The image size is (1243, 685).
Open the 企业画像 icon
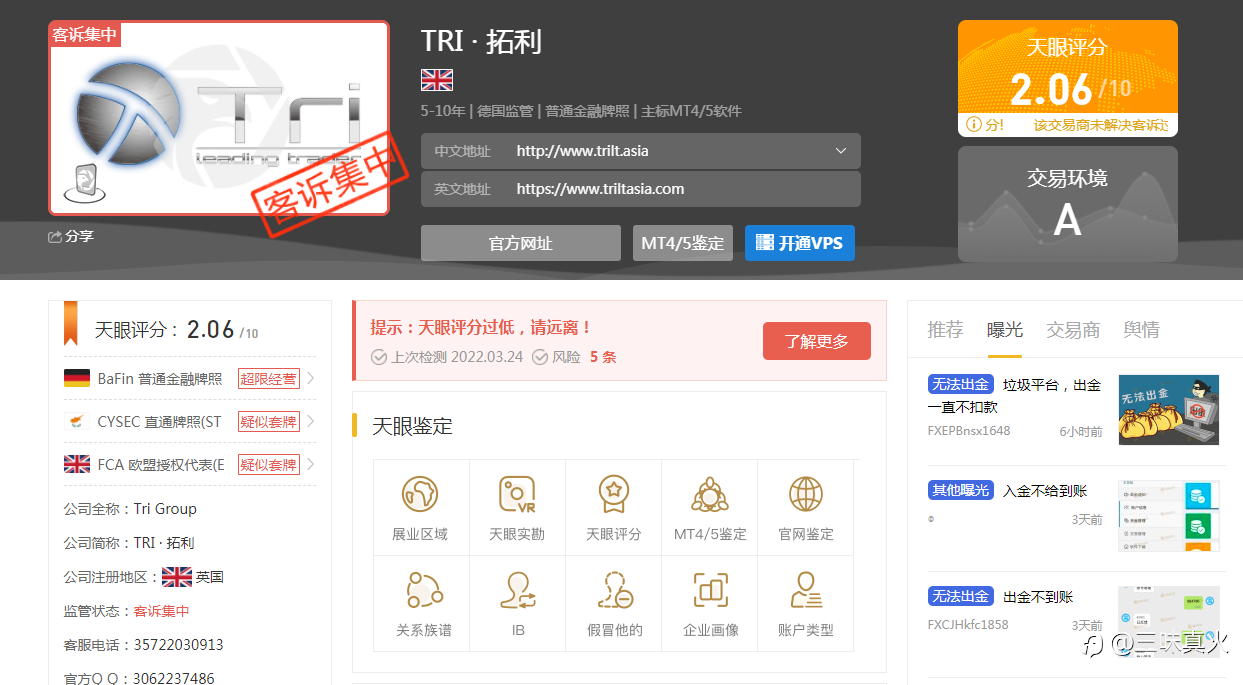point(711,590)
